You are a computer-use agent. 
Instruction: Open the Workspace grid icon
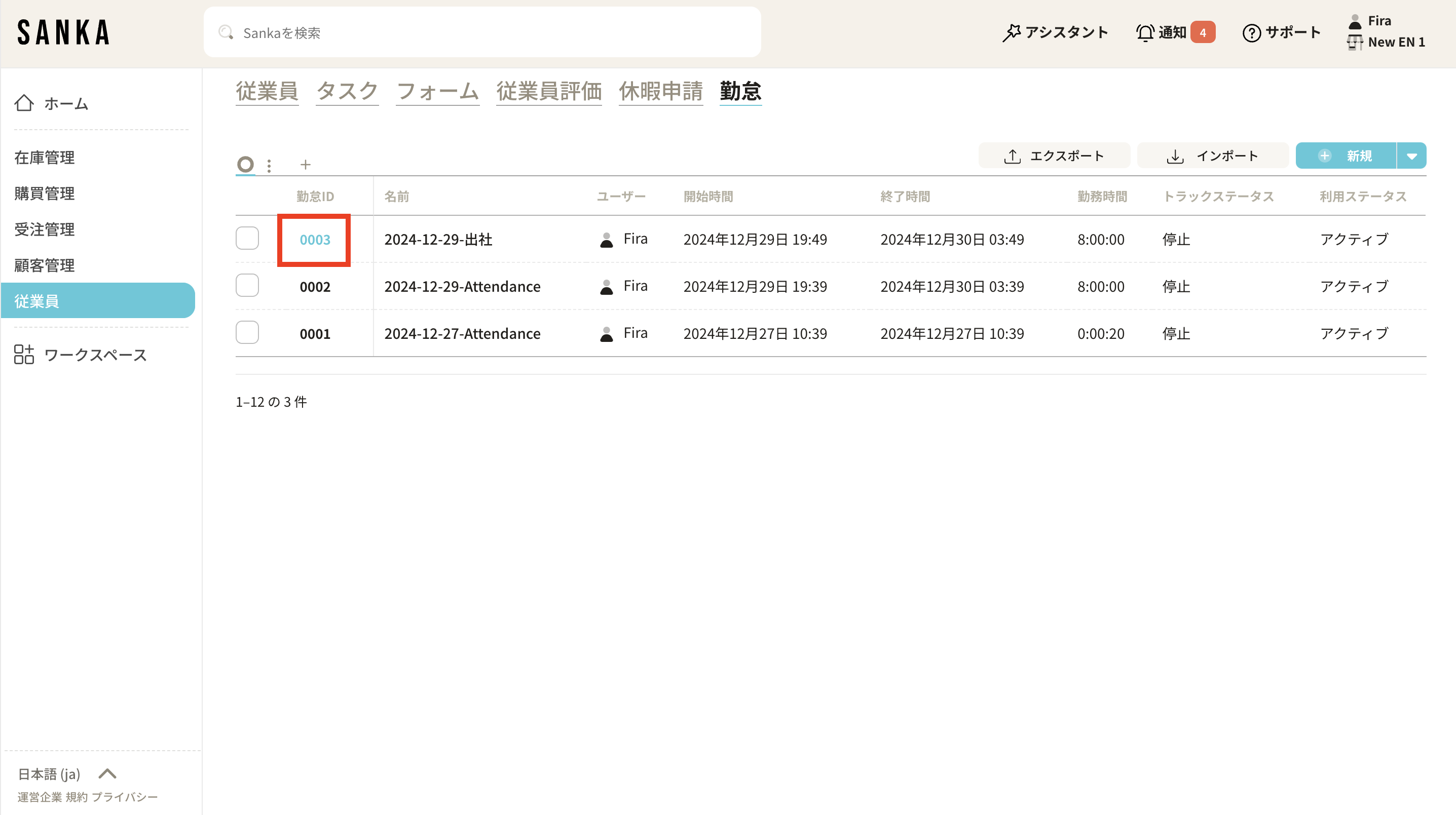24,355
